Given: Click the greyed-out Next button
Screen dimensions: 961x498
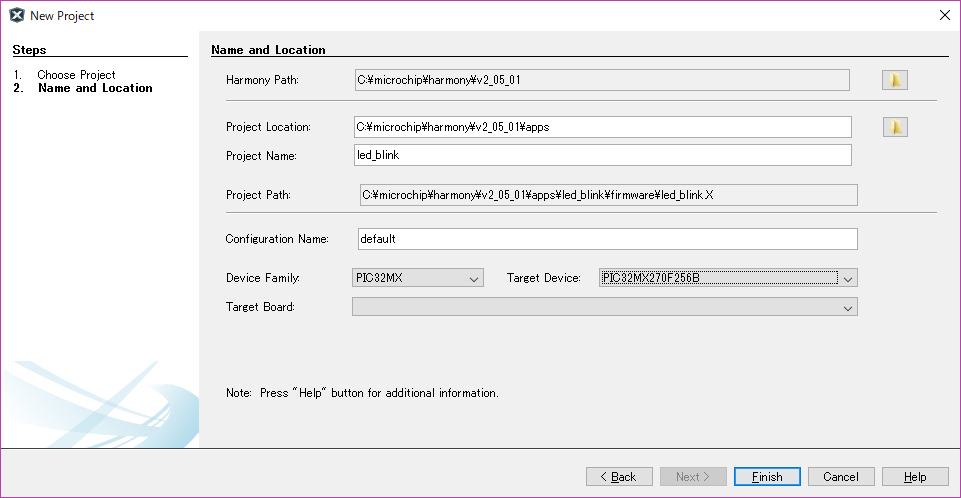Looking at the screenshot, I should point(693,477).
